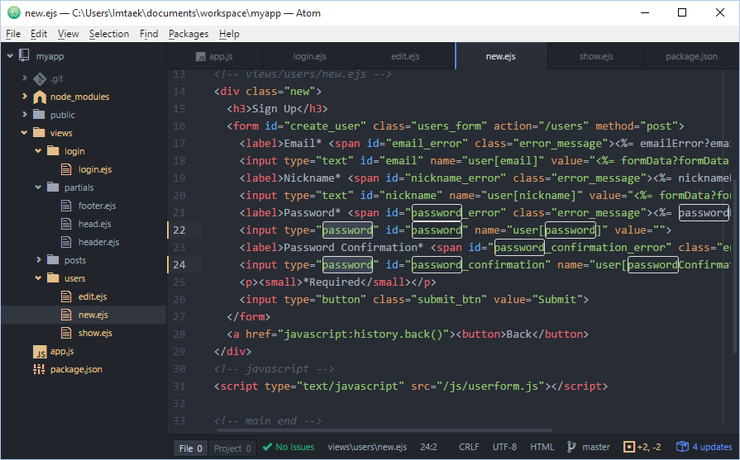Change the HTML grammar selector
This screenshot has width=740, height=460.
pos(542,447)
